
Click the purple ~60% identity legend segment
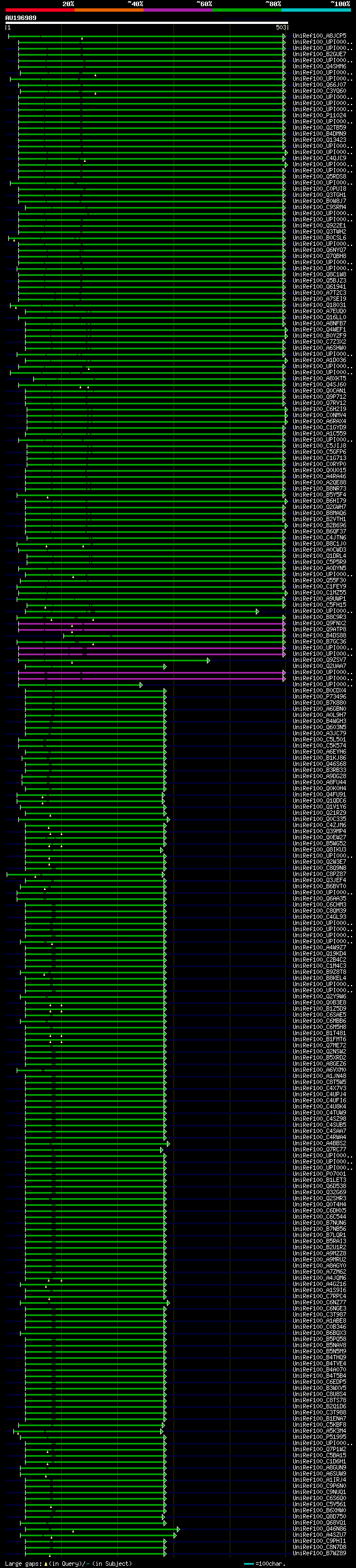click(179, 10)
